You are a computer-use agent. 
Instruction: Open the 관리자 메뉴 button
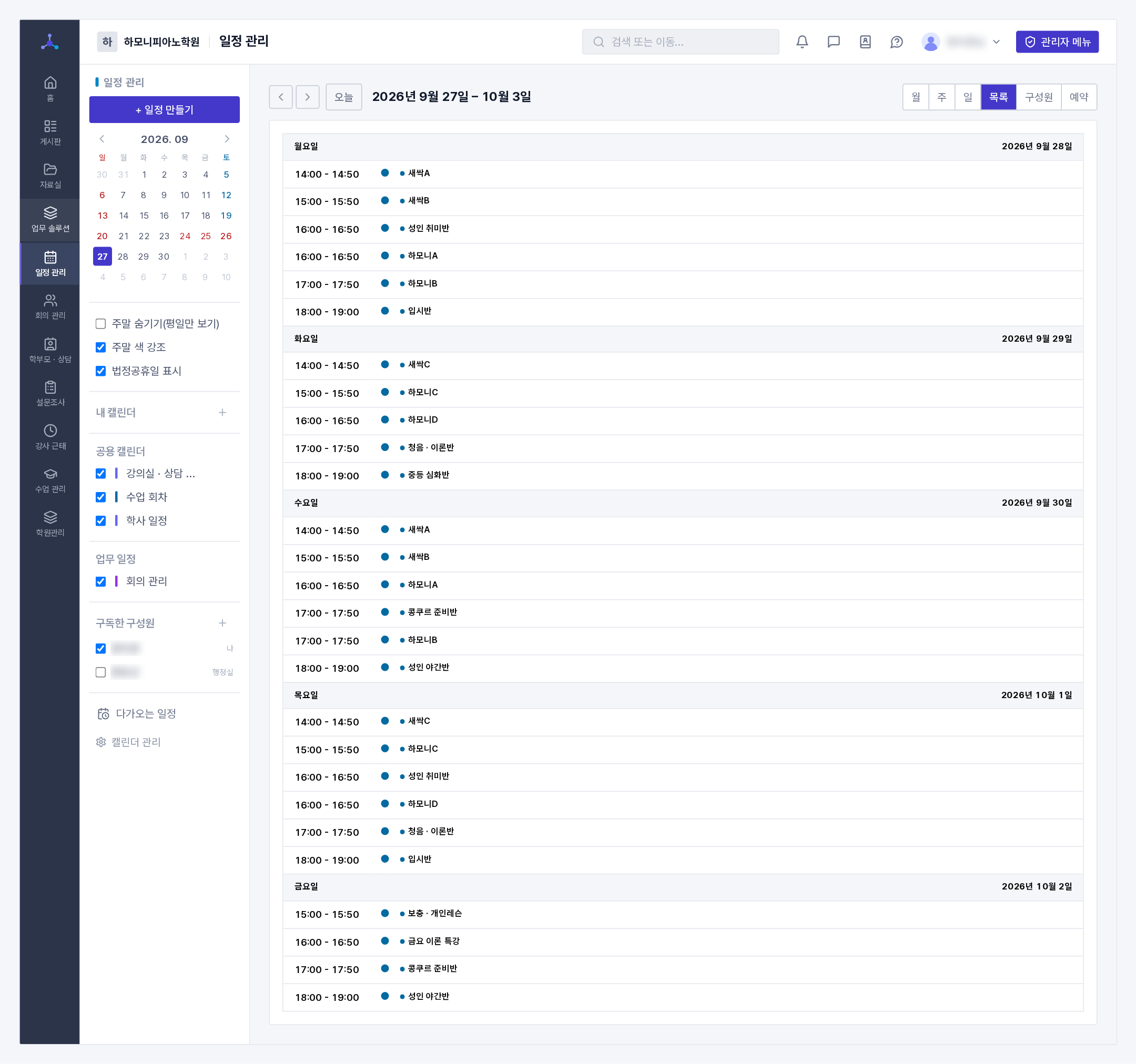tap(1057, 42)
